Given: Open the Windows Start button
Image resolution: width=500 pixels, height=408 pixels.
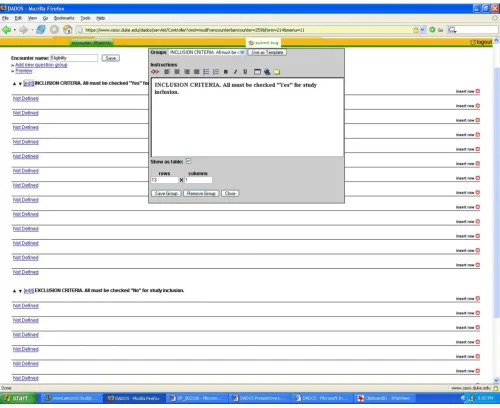Looking at the screenshot, I should (18, 398).
